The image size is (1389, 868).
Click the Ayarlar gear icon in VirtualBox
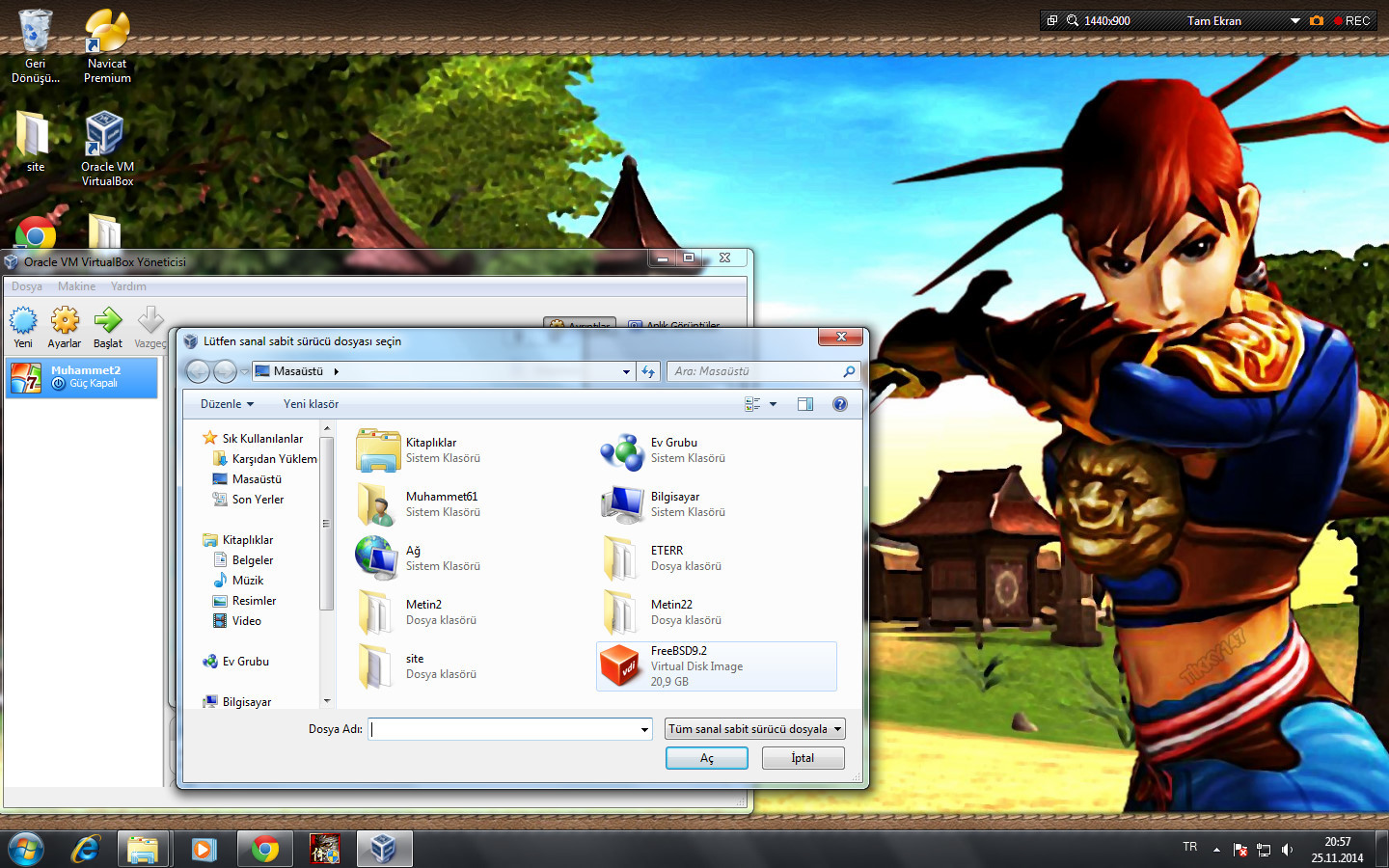(x=65, y=327)
